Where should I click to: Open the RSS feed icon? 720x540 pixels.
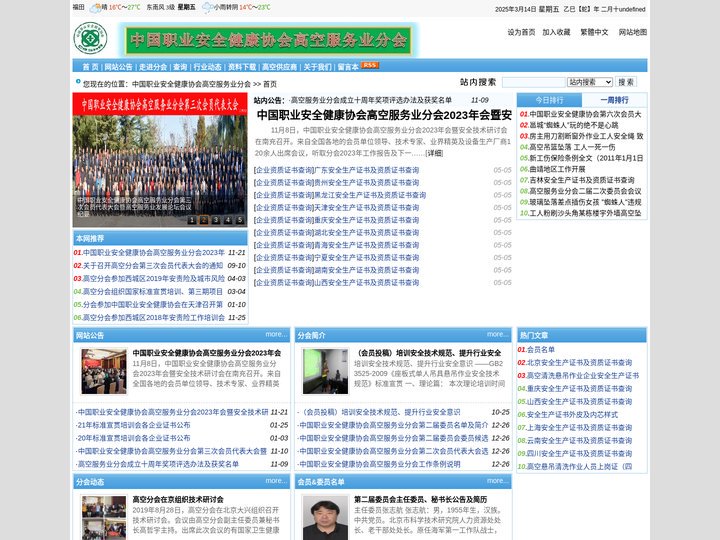coord(370,65)
